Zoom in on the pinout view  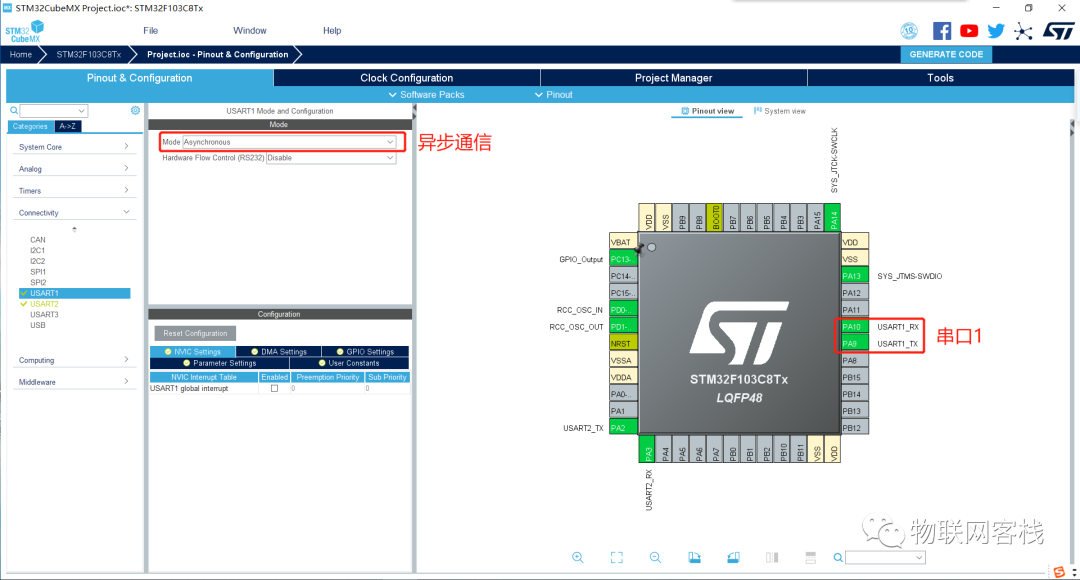(x=578, y=557)
